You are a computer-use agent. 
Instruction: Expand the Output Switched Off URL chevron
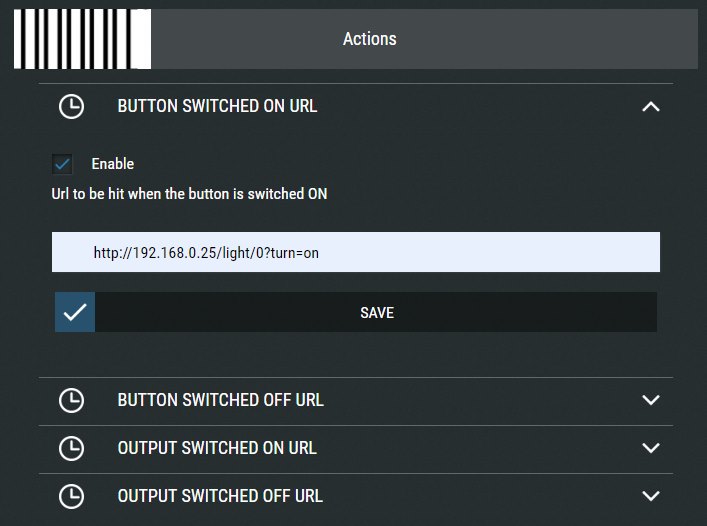click(x=651, y=496)
